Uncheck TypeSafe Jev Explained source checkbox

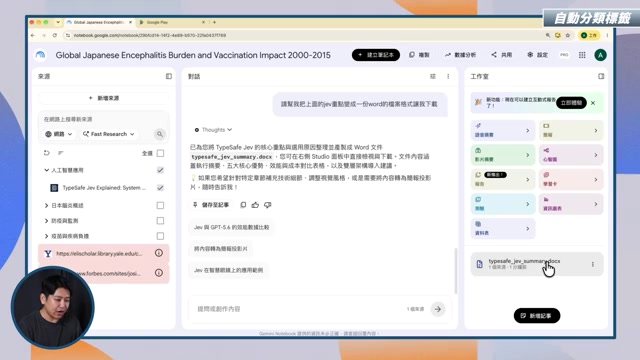160,188
